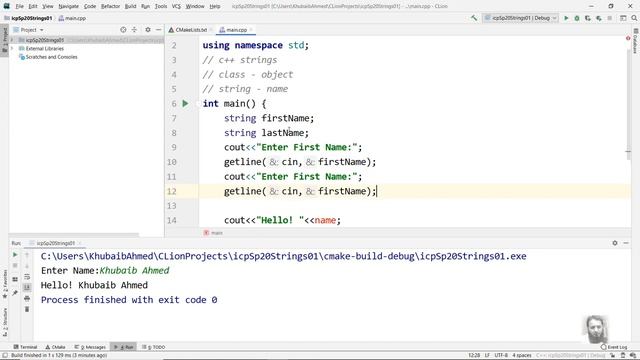Click the LF line separator in status bar
The height and width of the screenshot is (360, 640).
(487, 356)
